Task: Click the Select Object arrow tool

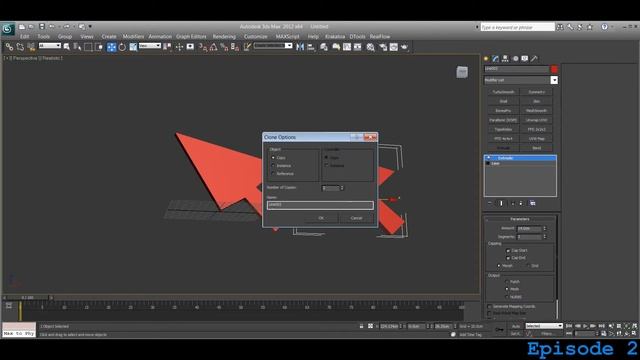Action: point(67,47)
